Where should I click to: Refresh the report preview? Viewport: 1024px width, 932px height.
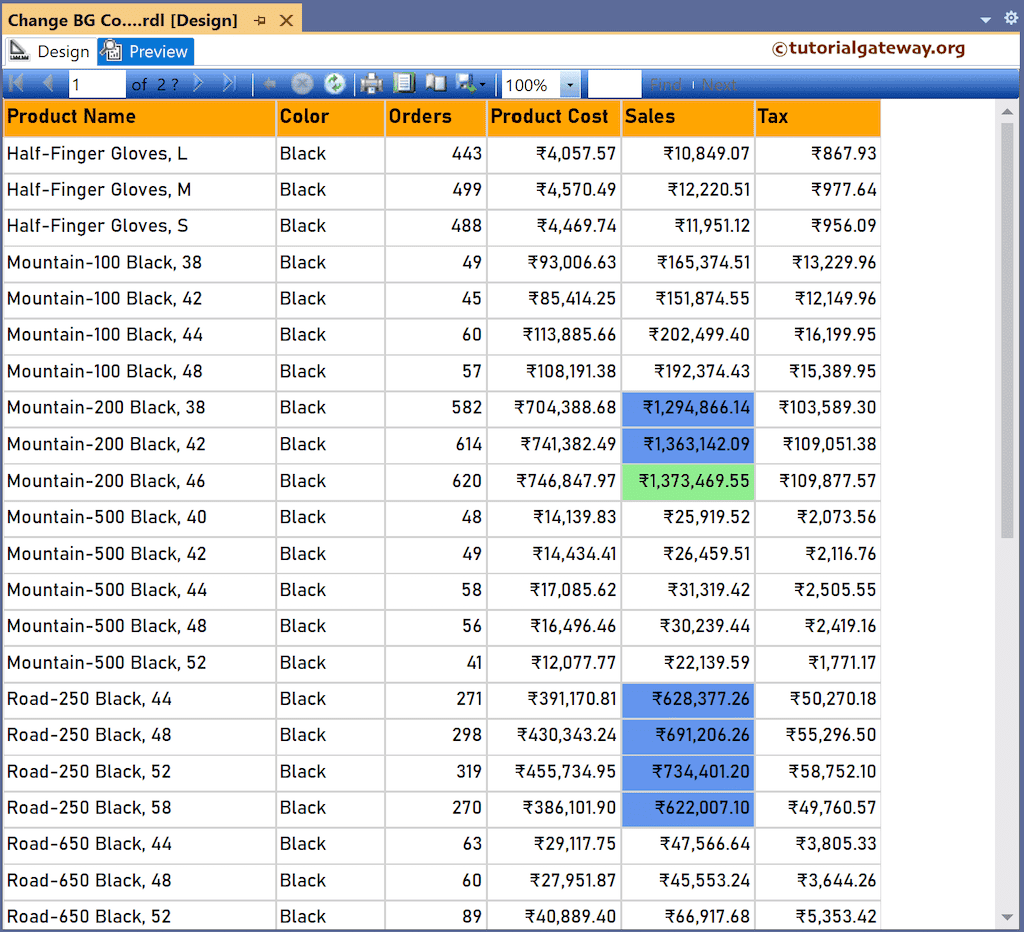(335, 84)
